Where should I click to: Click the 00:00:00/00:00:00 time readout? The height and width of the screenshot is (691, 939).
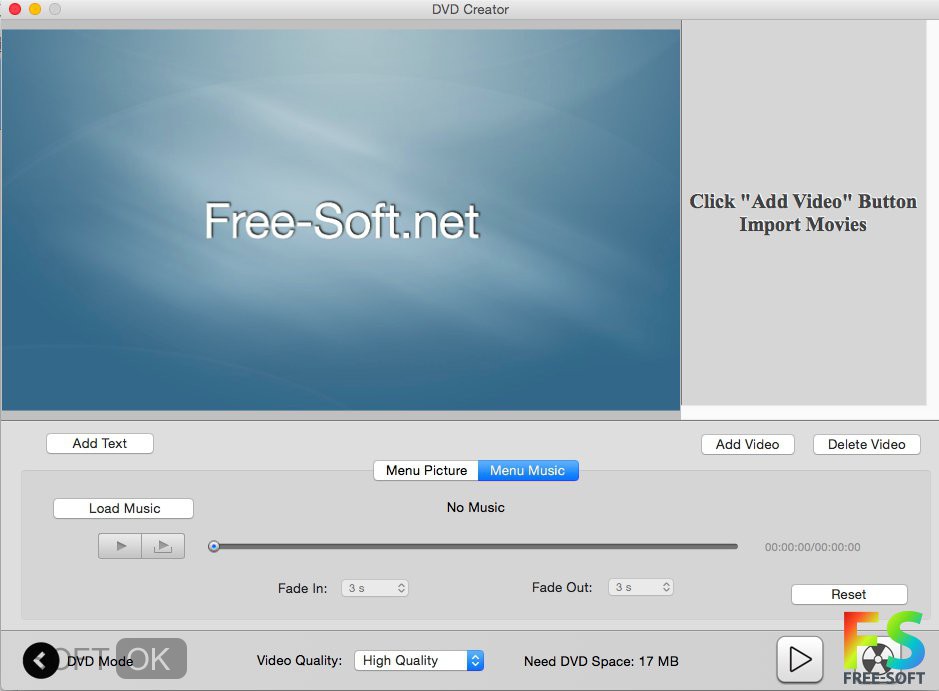(x=813, y=547)
